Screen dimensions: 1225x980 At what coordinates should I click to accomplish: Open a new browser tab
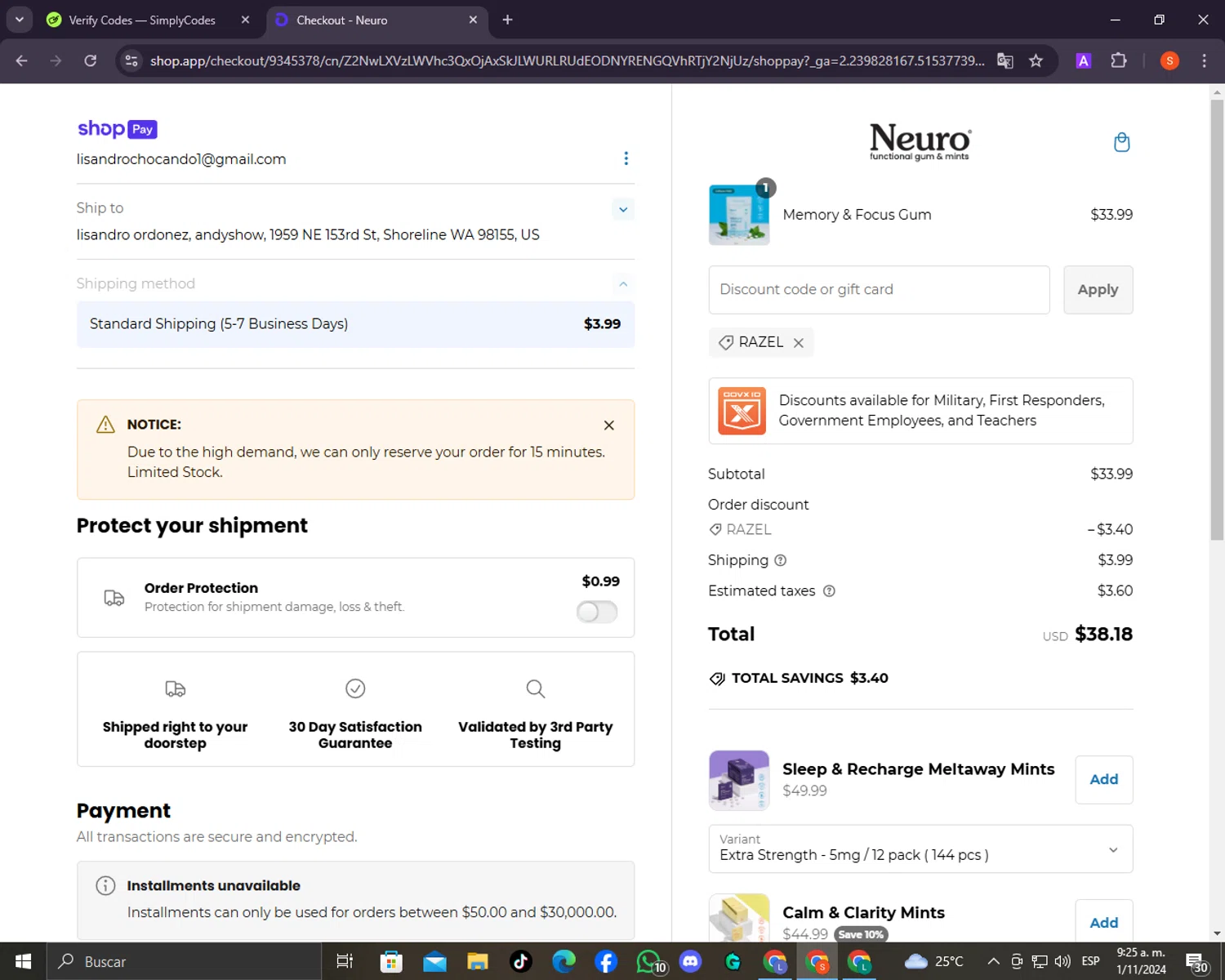(507, 20)
